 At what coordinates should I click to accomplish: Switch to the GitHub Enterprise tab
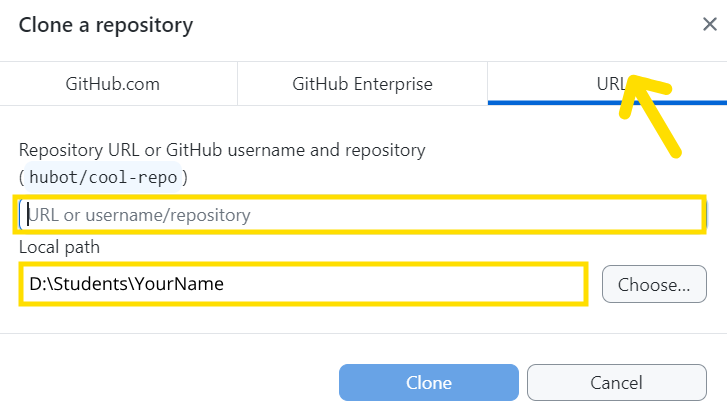pos(362,84)
